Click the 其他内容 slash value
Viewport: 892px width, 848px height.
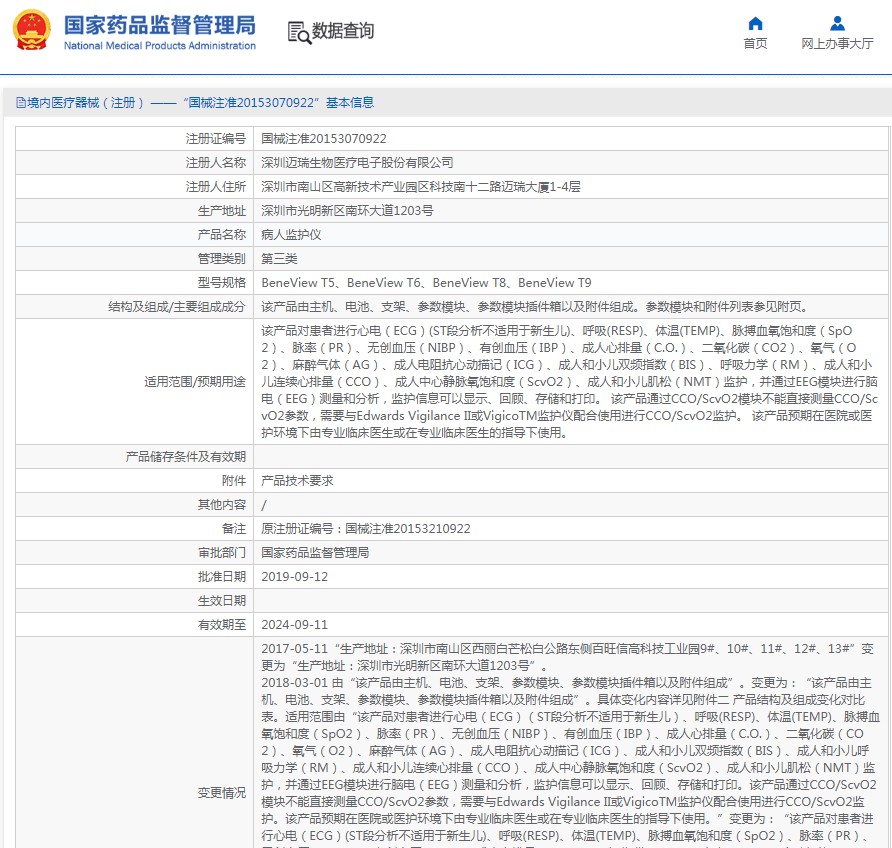tap(263, 504)
